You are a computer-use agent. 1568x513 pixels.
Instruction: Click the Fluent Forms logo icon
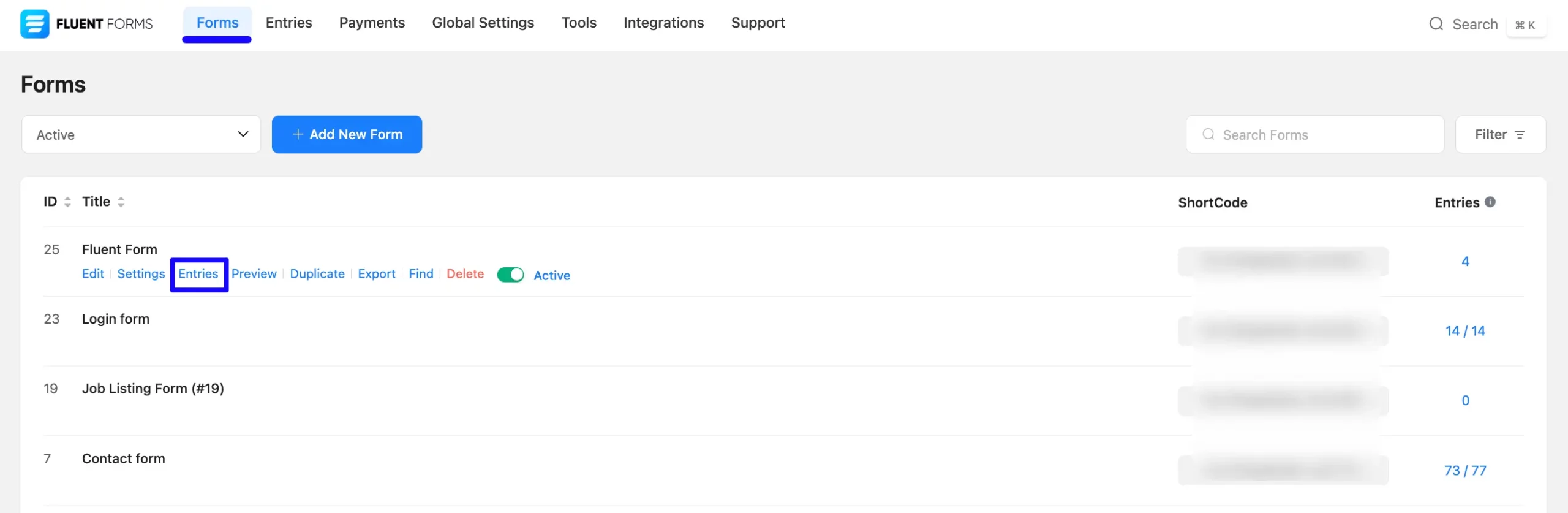tap(34, 24)
